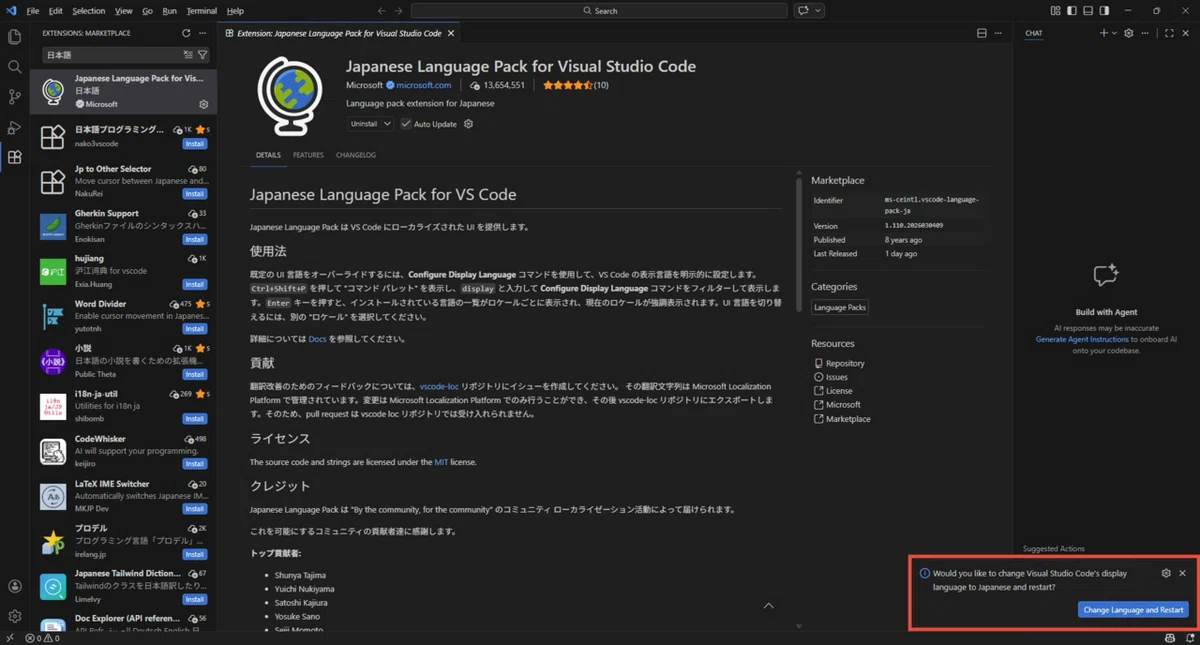Close the language change notification
The height and width of the screenshot is (645, 1200).
coord(1182,573)
